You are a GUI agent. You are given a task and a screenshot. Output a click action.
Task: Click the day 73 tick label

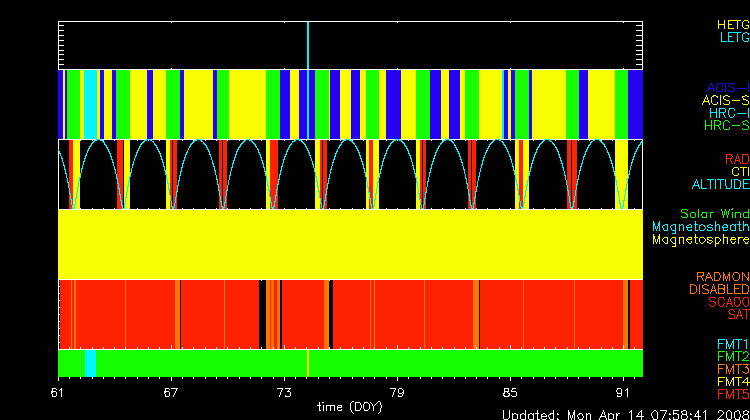click(284, 391)
